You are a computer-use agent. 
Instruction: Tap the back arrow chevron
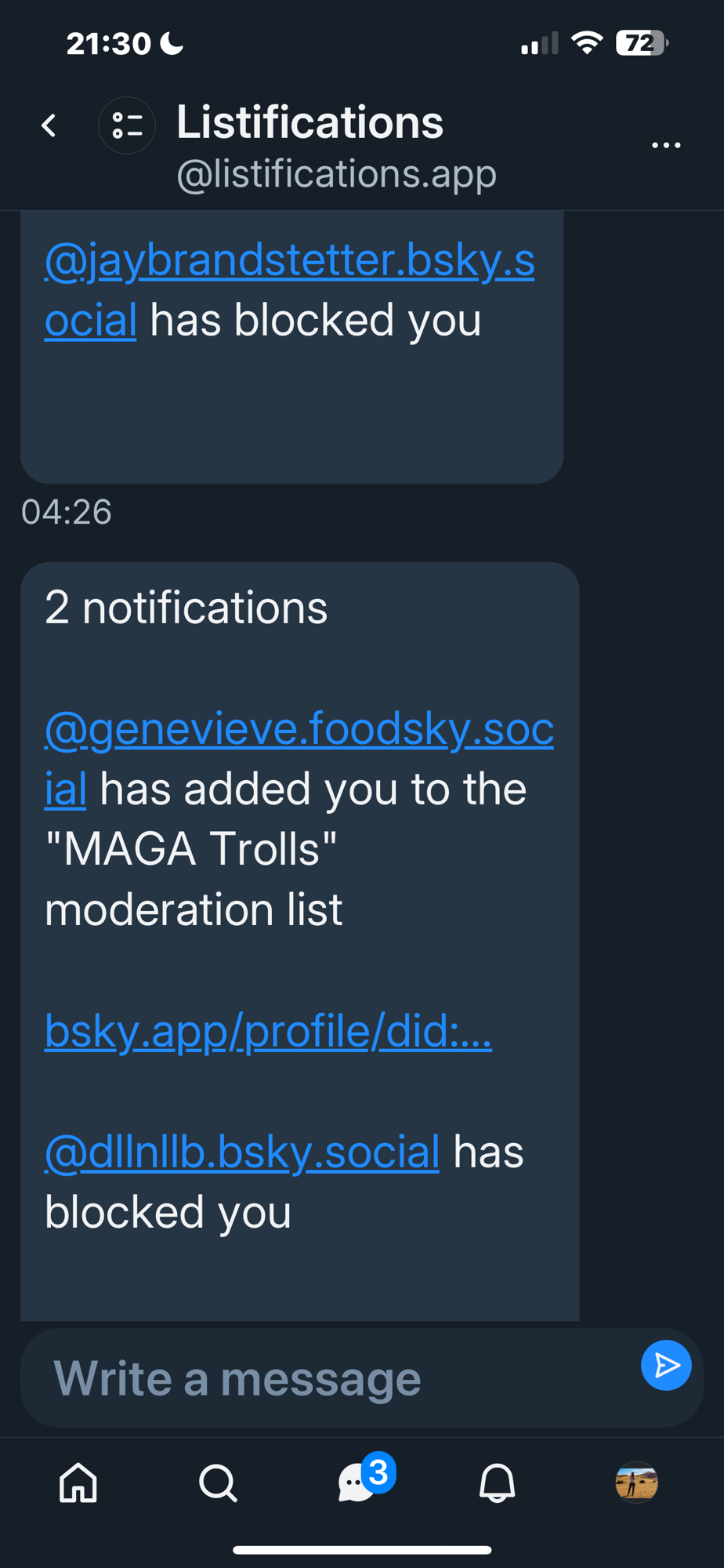[x=49, y=125]
